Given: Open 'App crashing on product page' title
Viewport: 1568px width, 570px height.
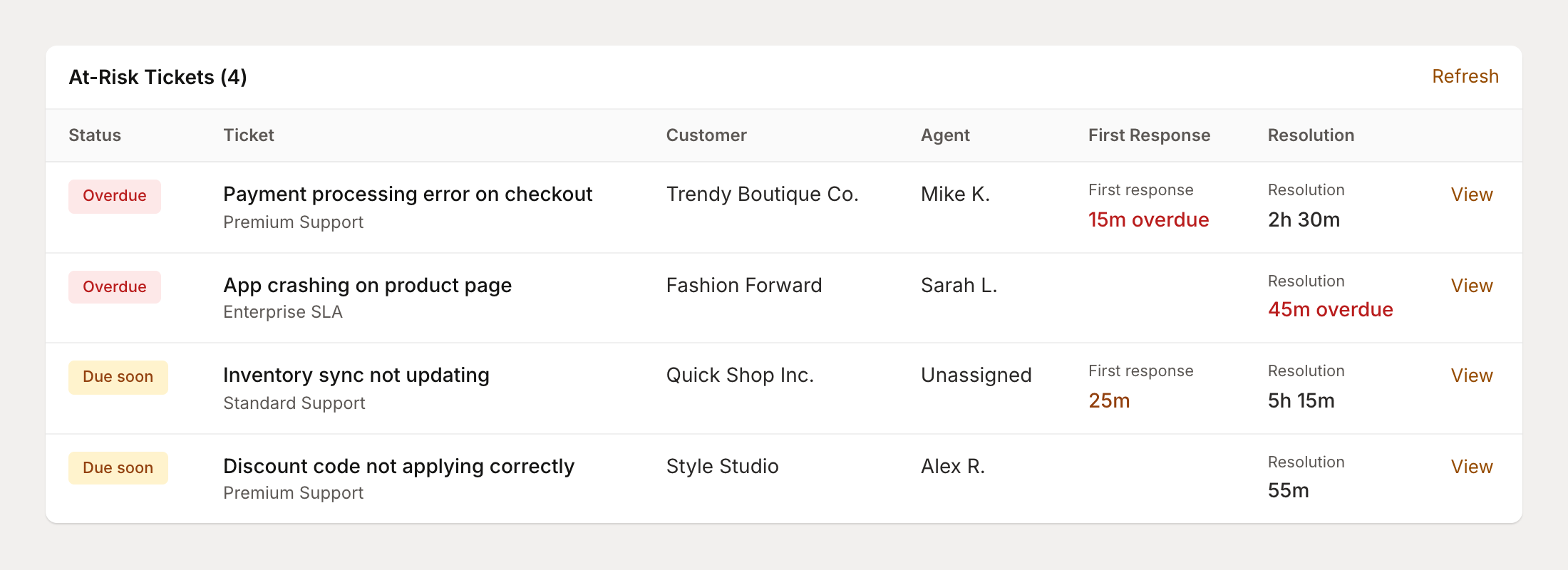Looking at the screenshot, I should click(x=367, y=286).
